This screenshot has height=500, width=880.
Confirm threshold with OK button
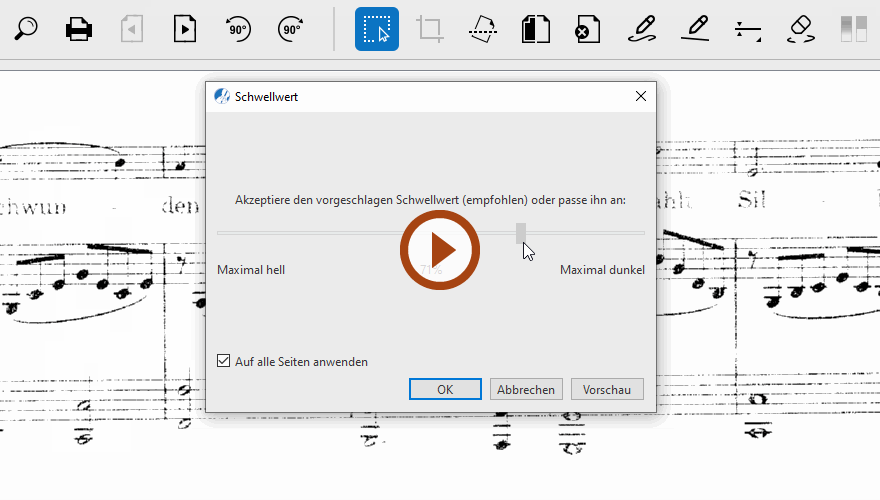(445, 389)
